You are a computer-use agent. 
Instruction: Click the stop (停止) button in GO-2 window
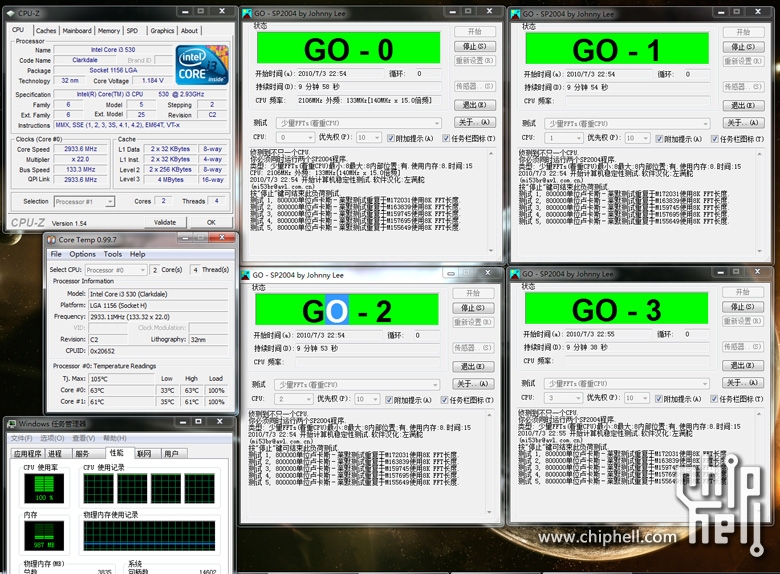point(473,308)
